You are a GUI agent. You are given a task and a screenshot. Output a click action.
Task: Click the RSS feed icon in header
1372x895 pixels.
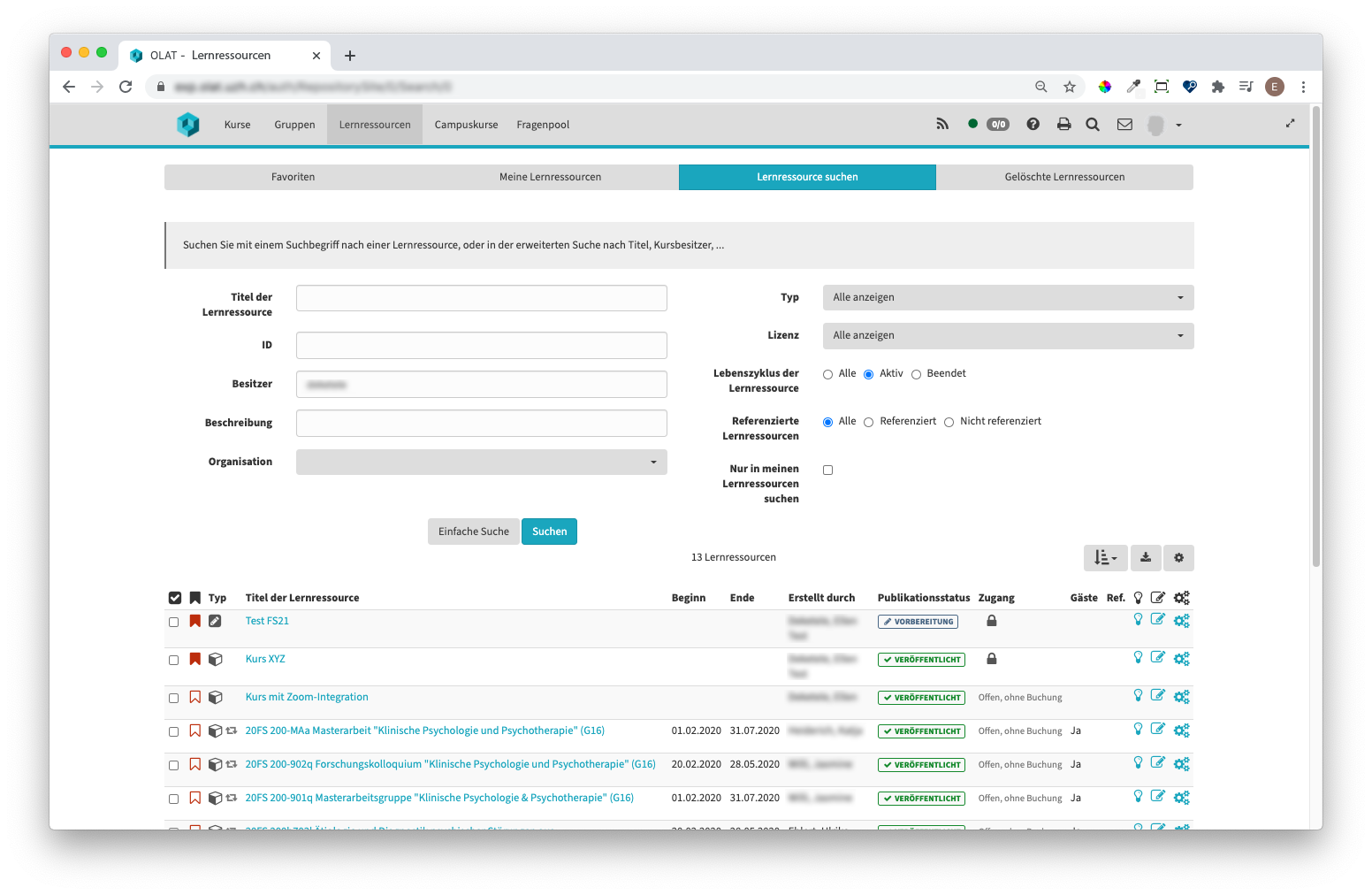tap(942, 125)
